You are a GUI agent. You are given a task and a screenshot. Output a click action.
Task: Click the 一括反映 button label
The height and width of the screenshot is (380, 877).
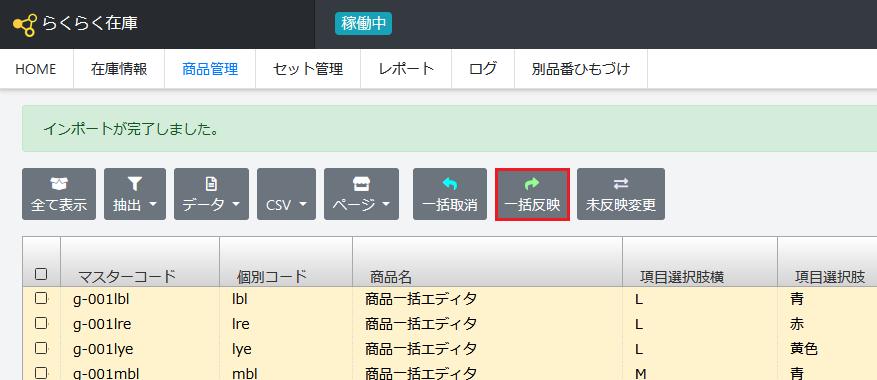[x=532, y=205]
